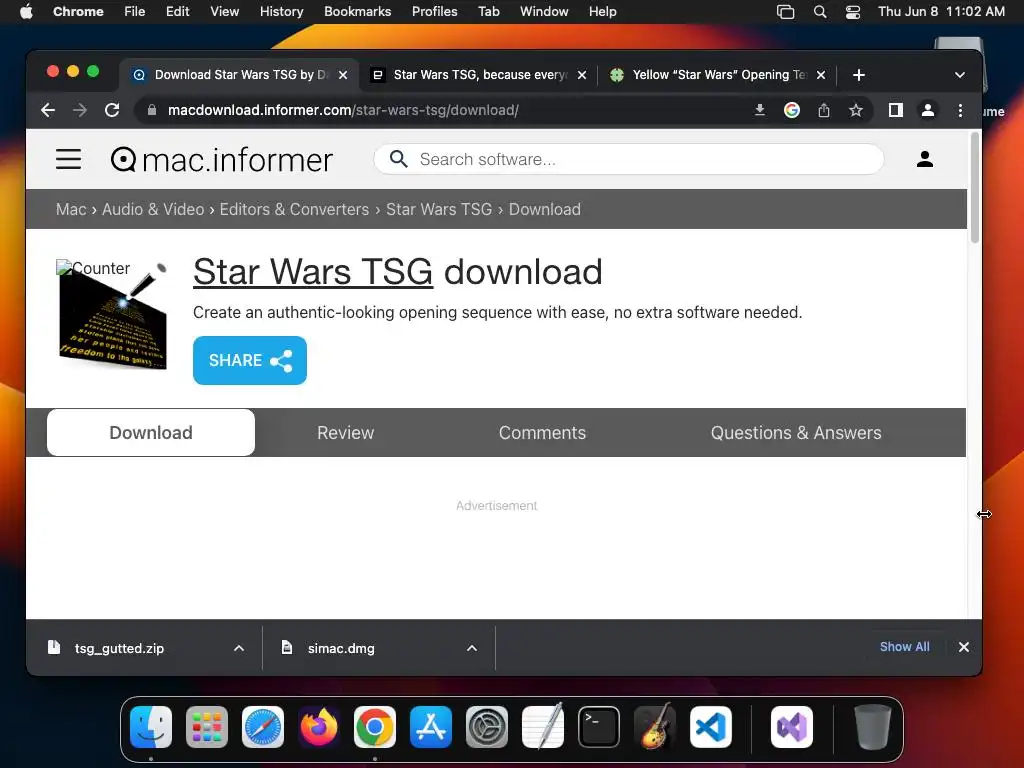Viewport: 1024px width, 768px height.
Task: Click the Star Wars TSG app thumbnail
Action: coord(112,315)
